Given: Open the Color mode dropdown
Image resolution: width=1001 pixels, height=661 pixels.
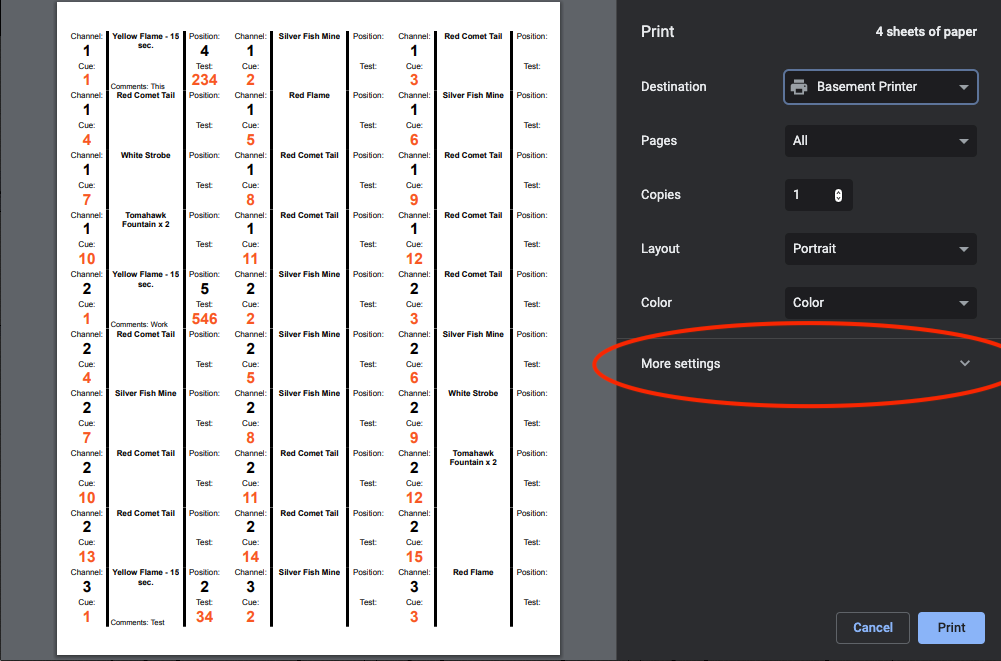Looking at the screenshot, I should point(880,303).
